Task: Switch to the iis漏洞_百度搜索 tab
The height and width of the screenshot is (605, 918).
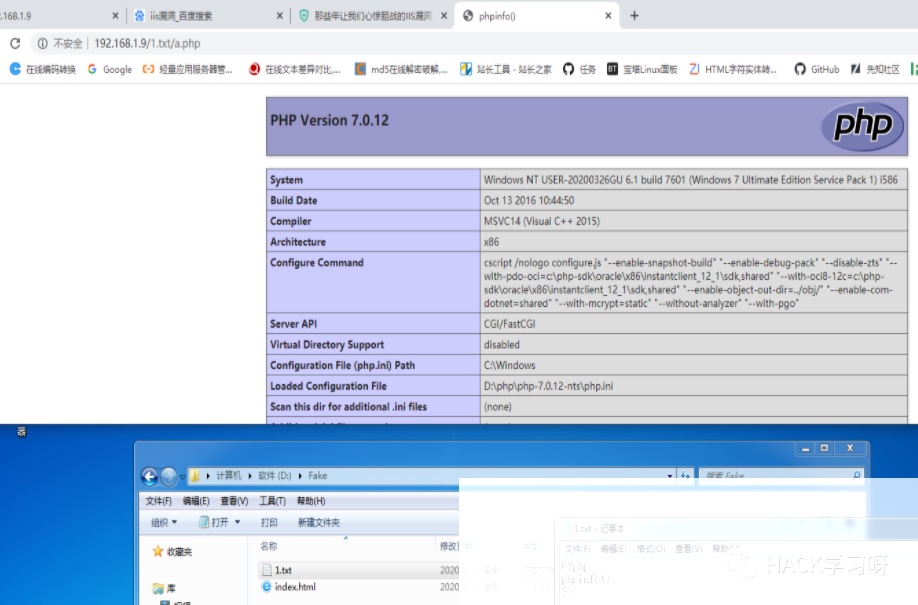Action: (x=202, y=16)
